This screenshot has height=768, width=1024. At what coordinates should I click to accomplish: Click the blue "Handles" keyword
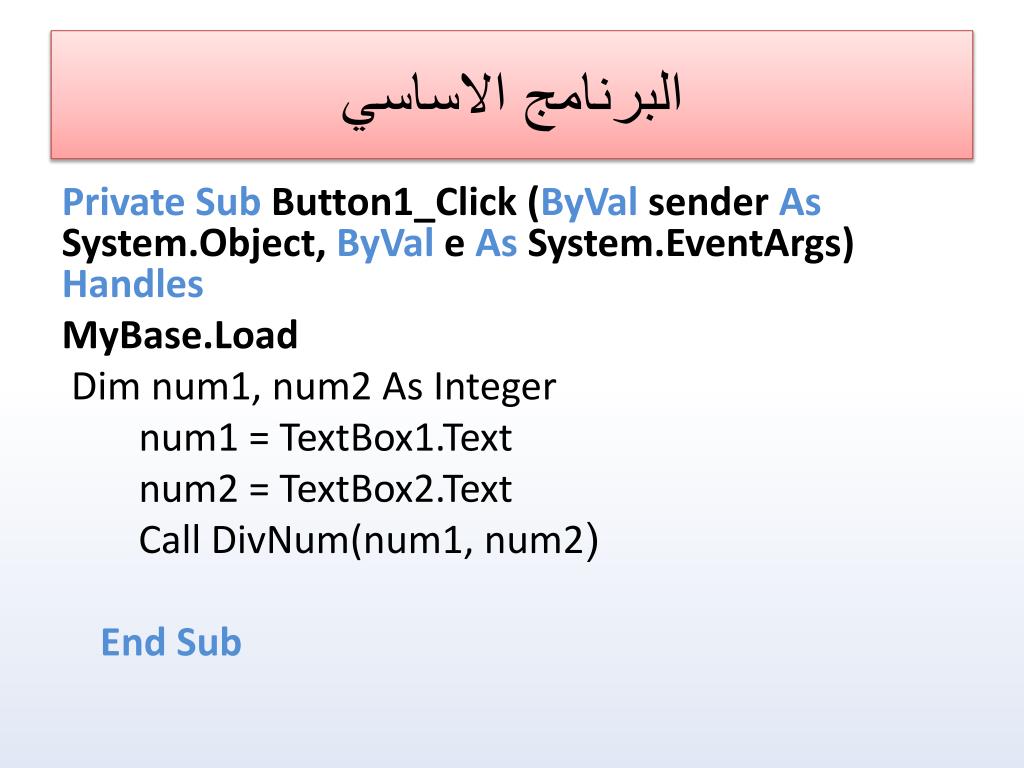point(132,285)
